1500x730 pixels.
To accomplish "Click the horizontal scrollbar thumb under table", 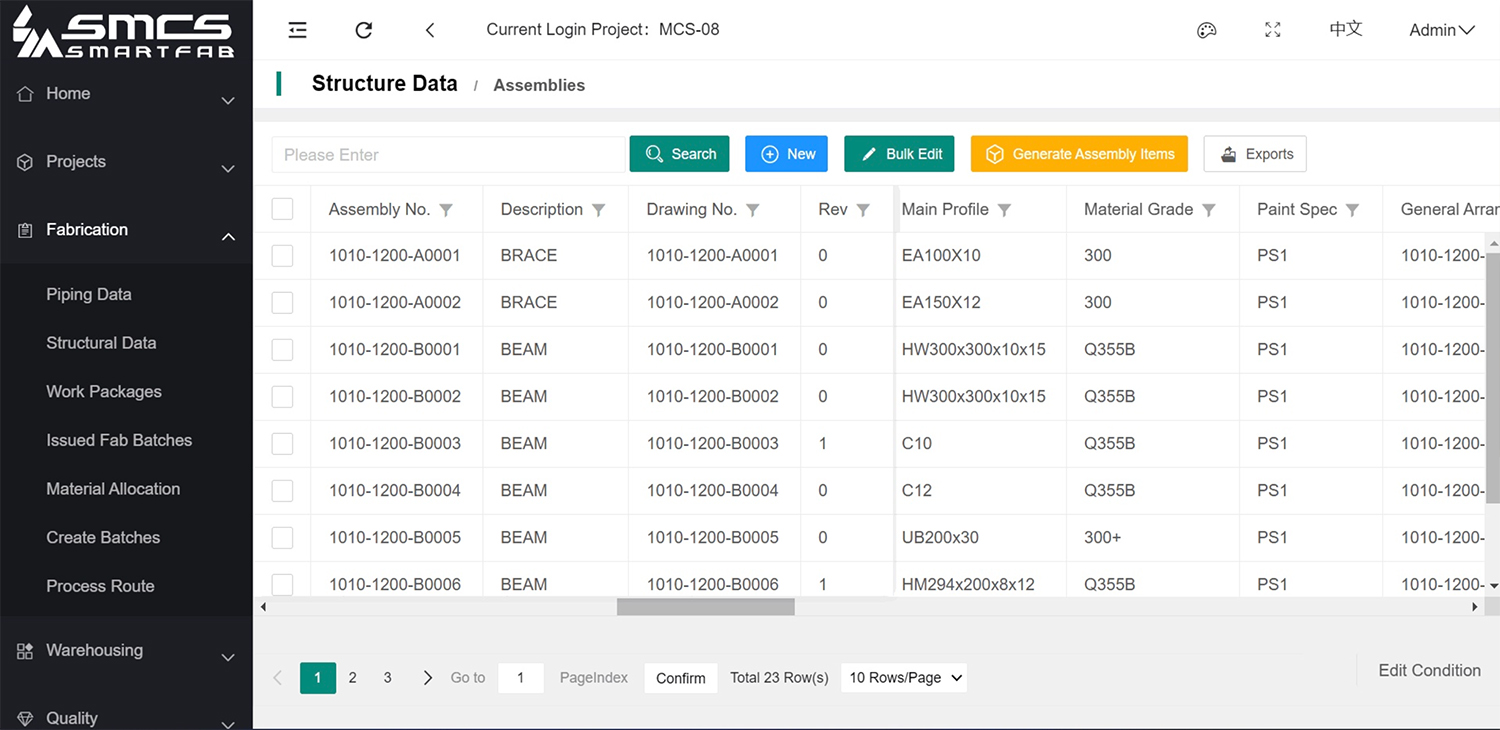I will coord(705,607).
